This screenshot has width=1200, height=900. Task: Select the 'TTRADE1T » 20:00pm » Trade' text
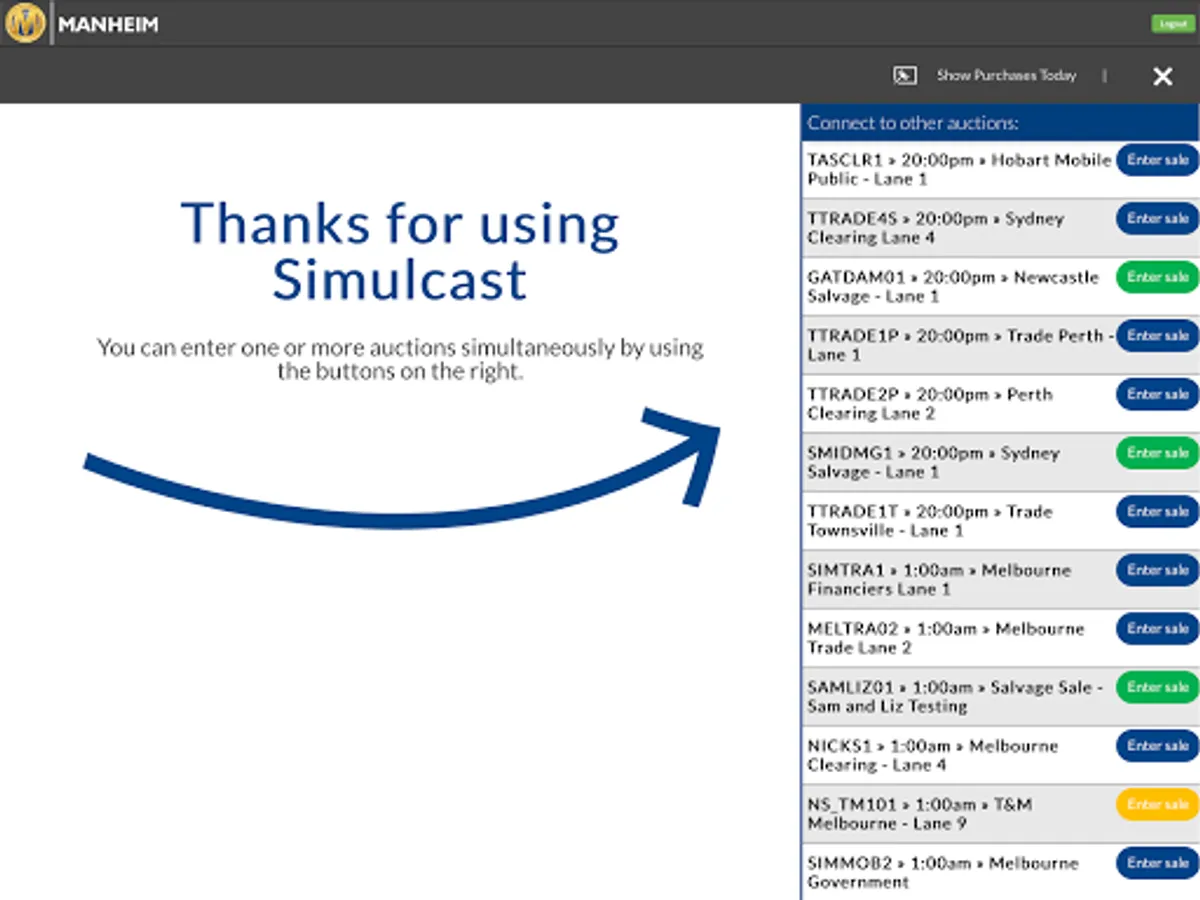point(930,512)
